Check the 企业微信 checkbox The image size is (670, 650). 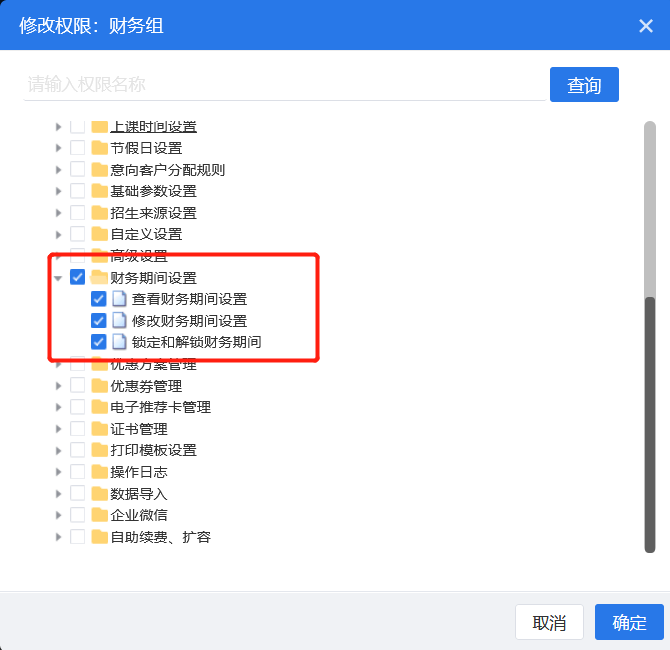tap(77, 515)
